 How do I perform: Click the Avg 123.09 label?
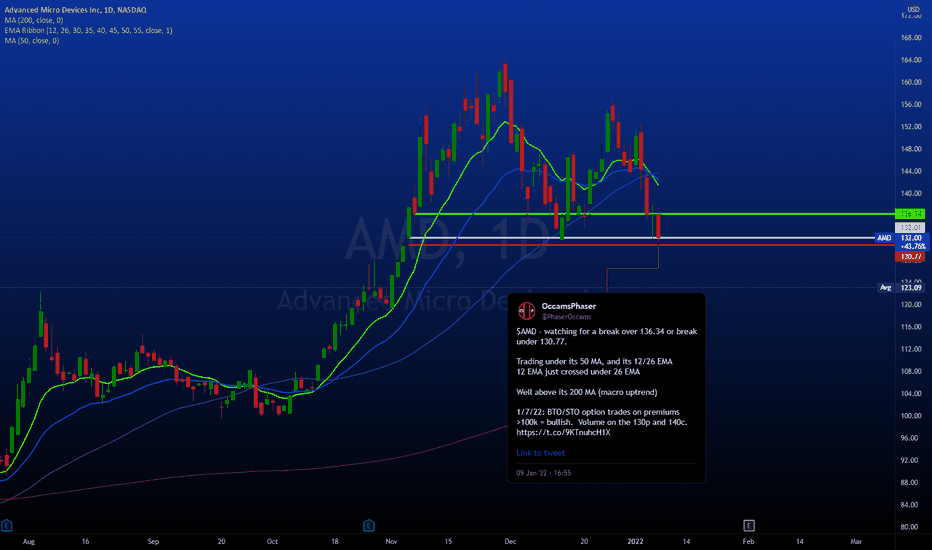(x=902, y=287)
